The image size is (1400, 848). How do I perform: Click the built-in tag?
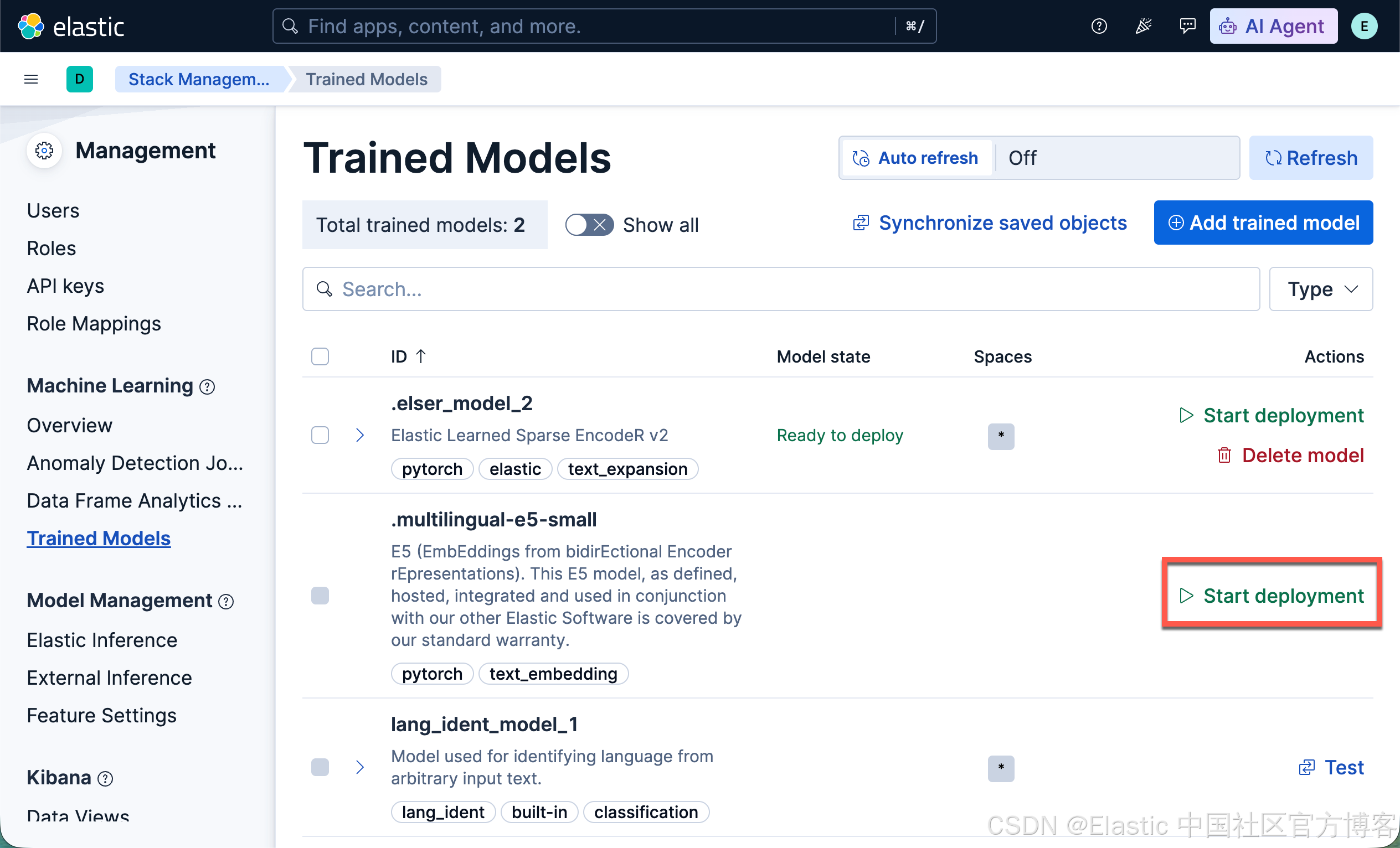click(x=539, y=812)
